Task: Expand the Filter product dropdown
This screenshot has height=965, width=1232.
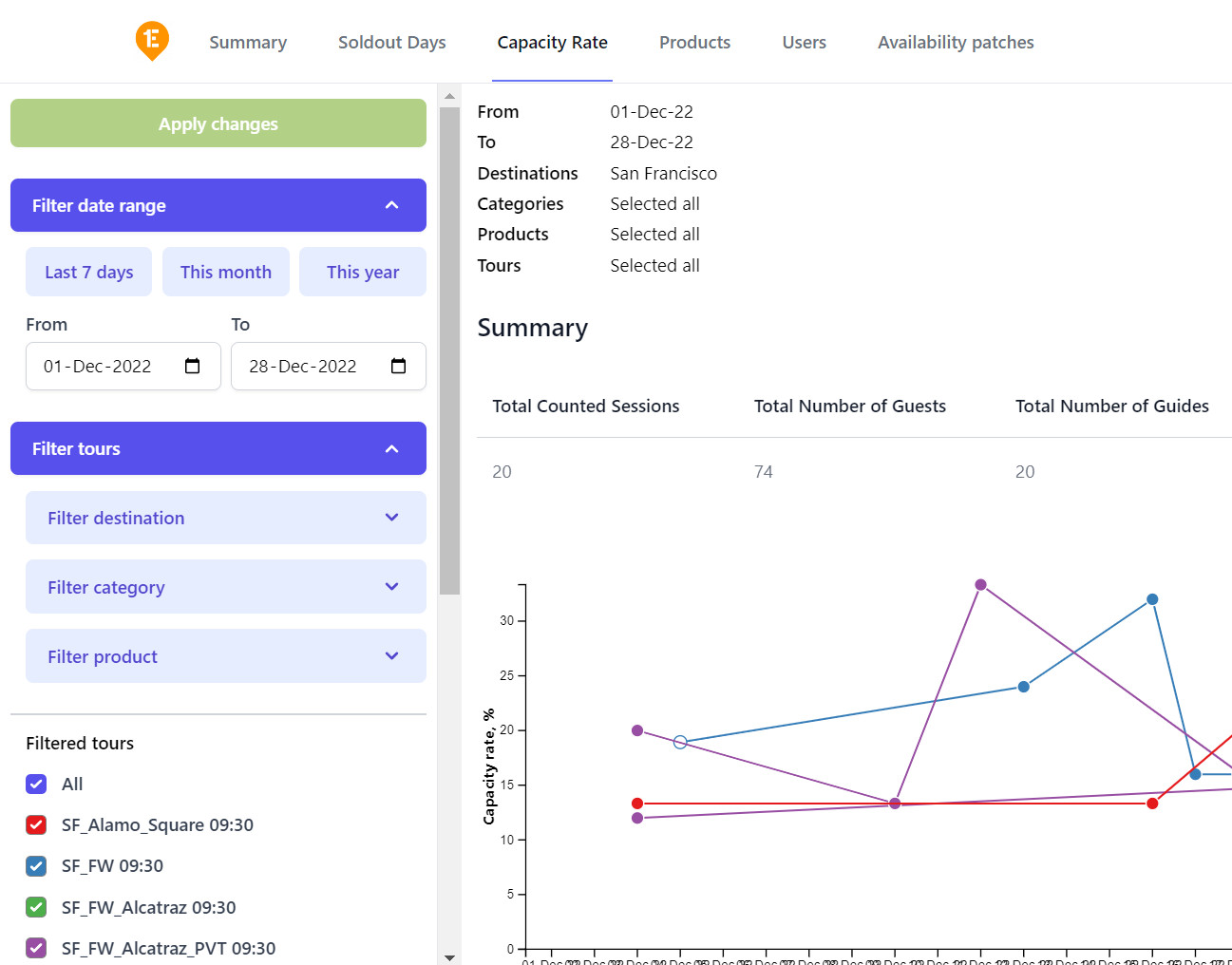Action: coord(226,656)
